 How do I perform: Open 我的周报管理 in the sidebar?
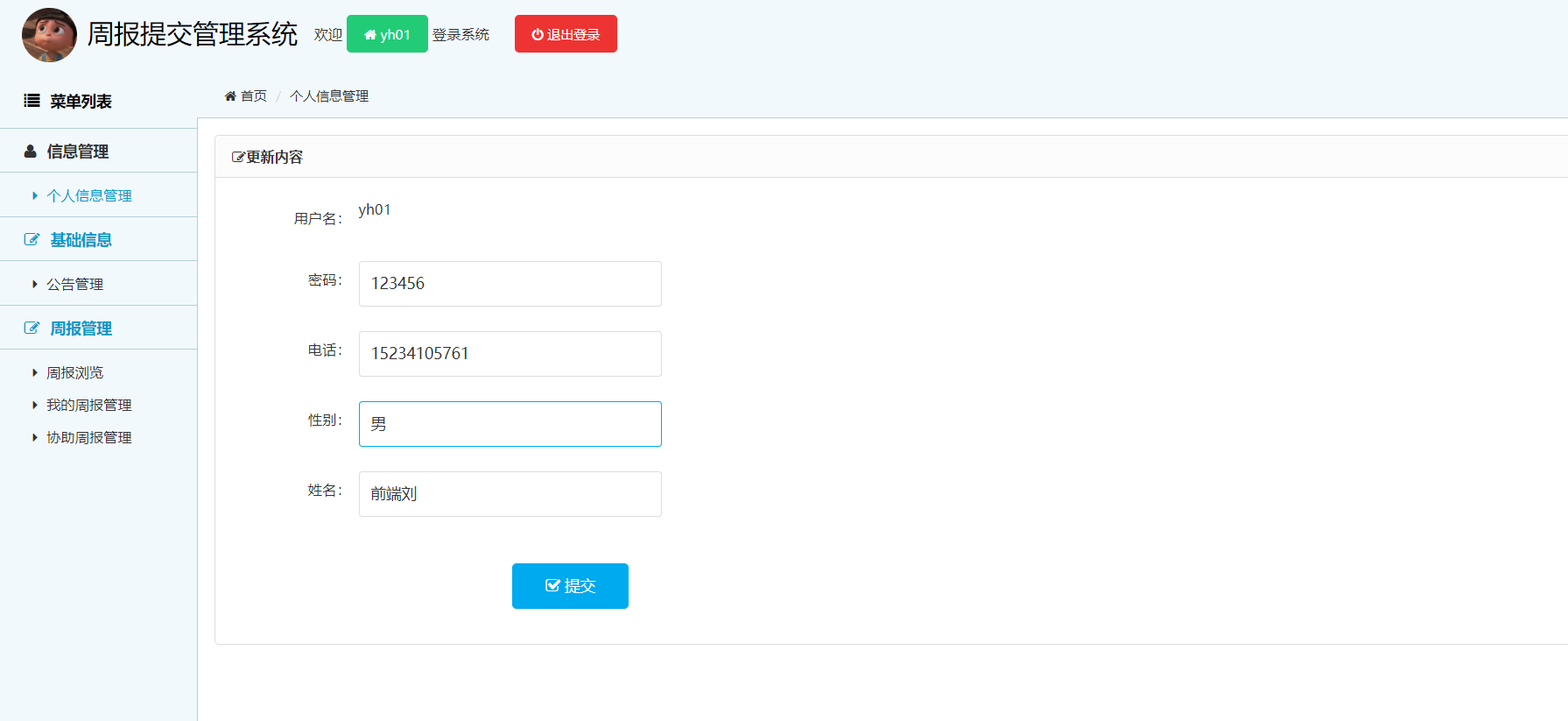tap(89, 405)
